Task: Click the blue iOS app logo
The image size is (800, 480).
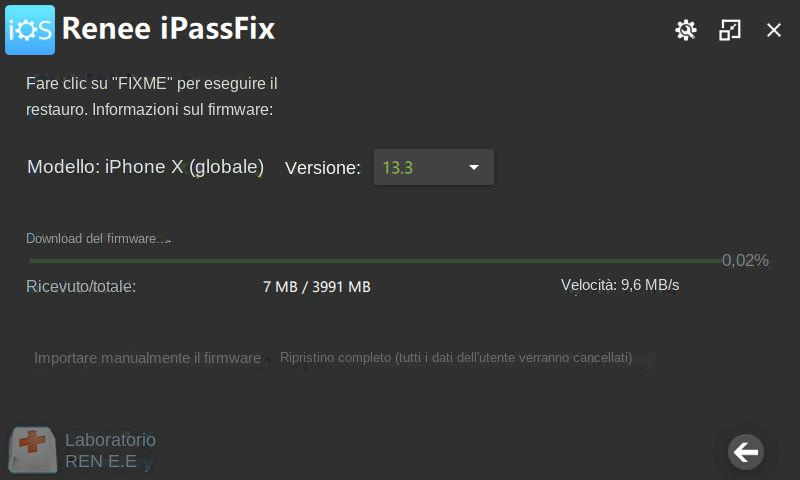Action: [x=30, y=30]
